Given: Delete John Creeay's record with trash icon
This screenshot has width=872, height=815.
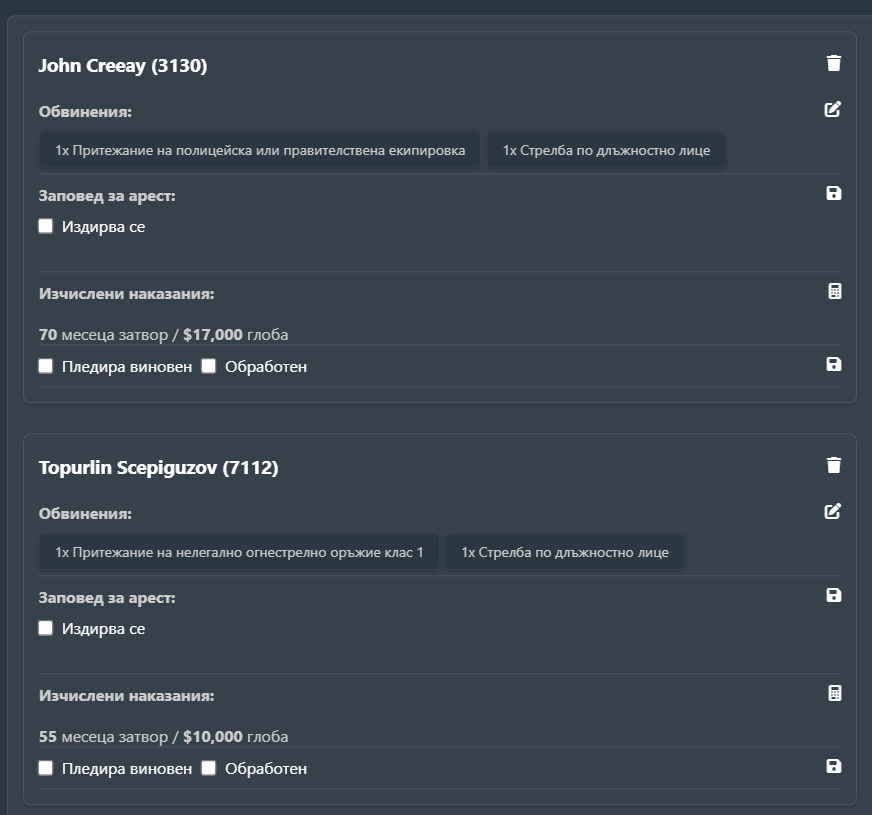Looking at the screenshot, I should click(834, 64).
